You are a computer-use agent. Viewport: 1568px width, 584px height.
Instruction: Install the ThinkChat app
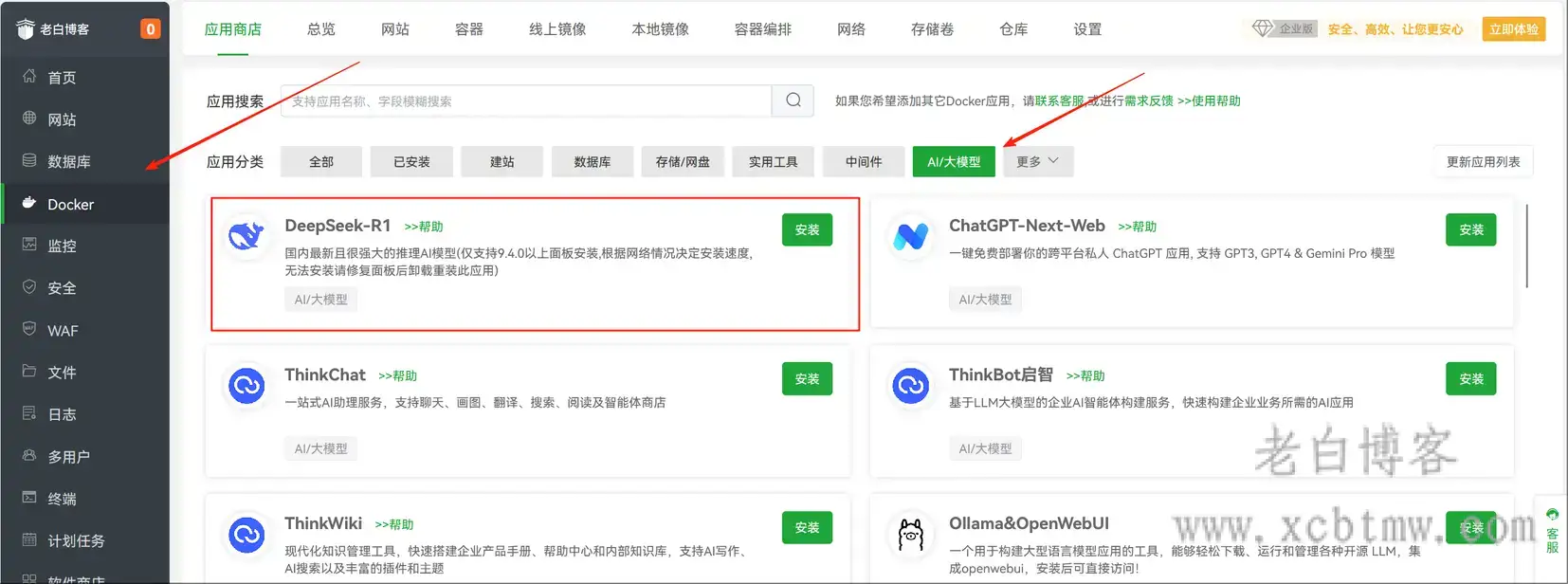point(807,378)
